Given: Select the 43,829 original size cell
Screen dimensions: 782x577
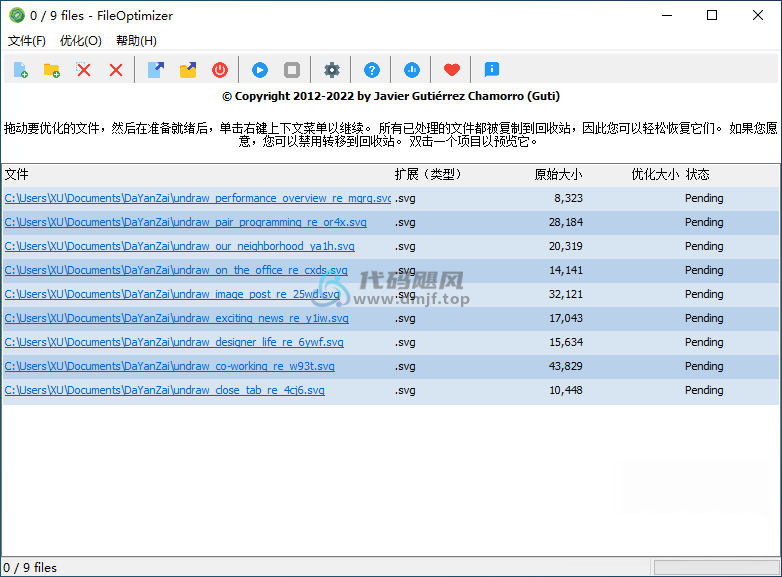Looking at the screenshot, I should point(566,366).
